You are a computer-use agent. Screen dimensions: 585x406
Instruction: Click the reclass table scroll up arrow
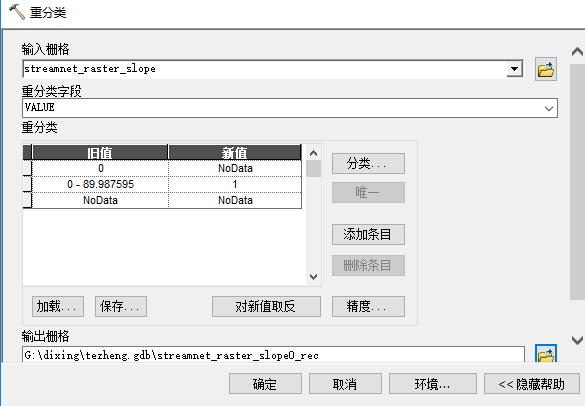click(x=313, y=153)
